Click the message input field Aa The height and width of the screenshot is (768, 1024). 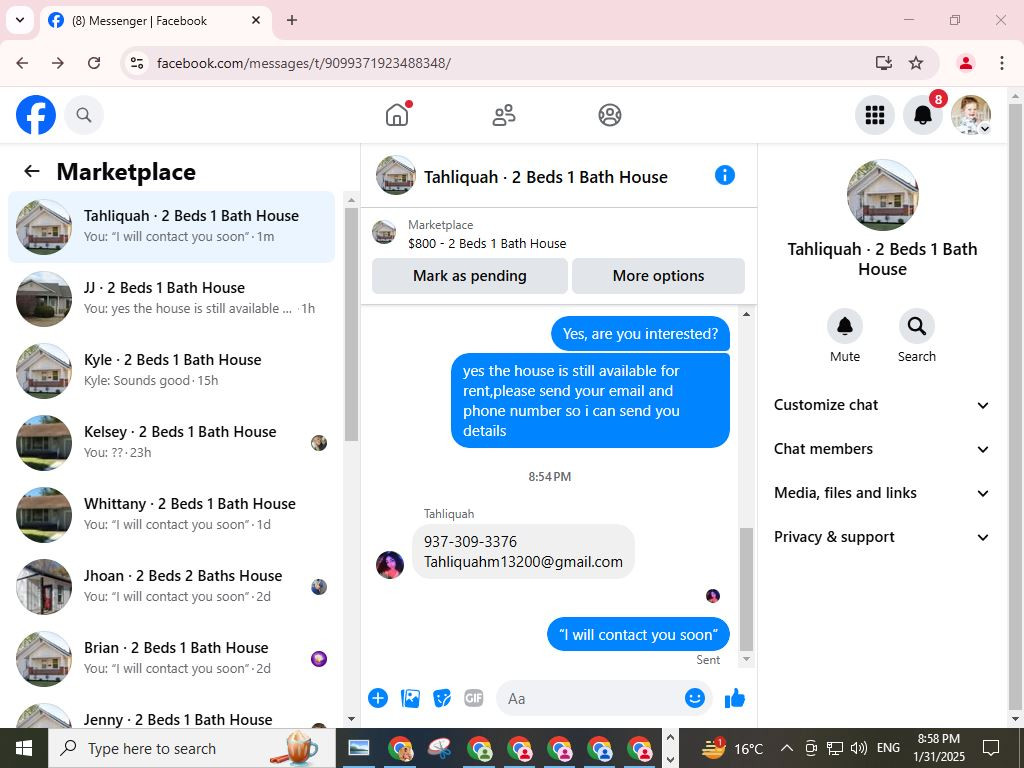591,698
